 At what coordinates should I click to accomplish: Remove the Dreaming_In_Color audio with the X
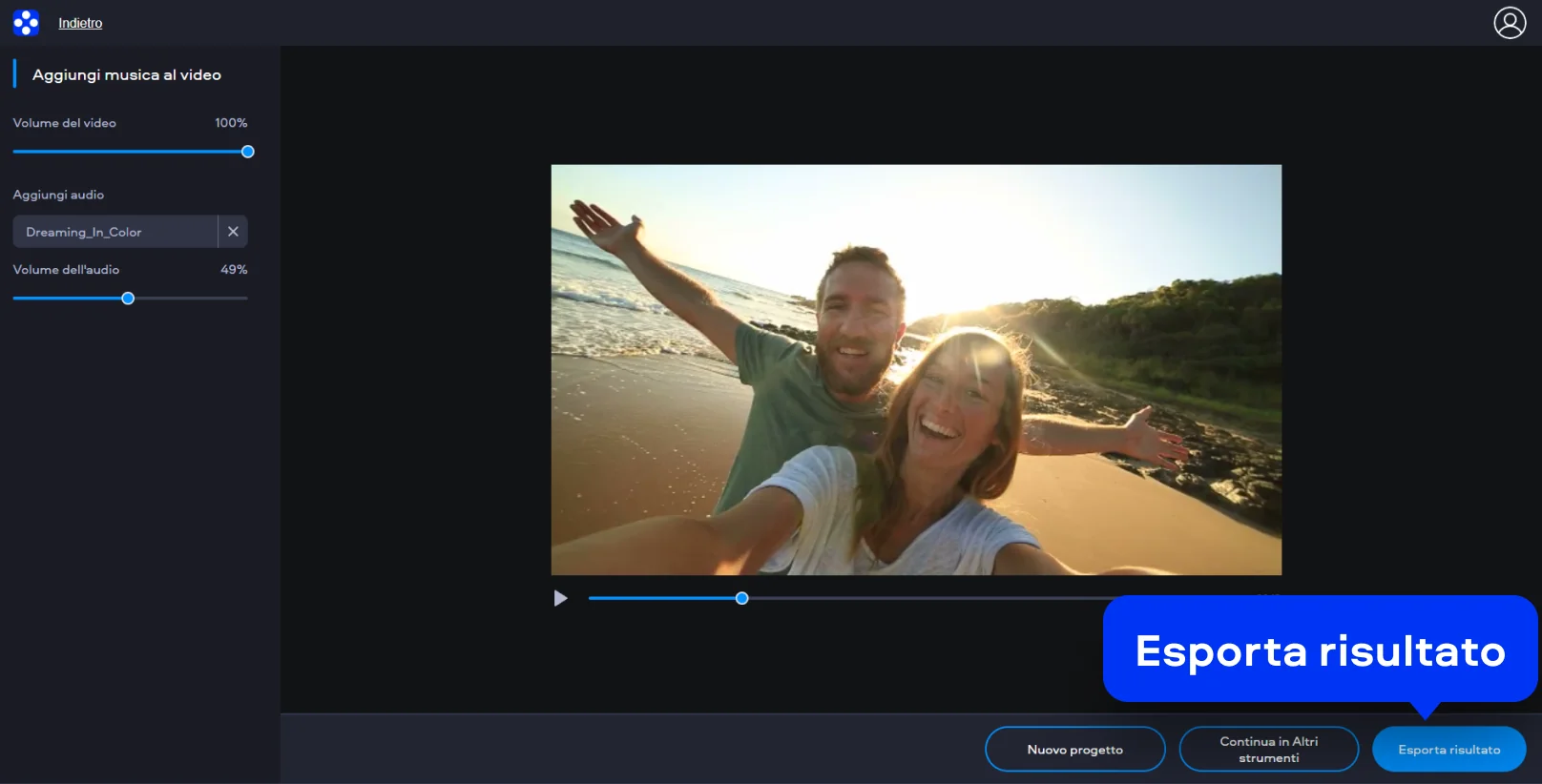233,232
